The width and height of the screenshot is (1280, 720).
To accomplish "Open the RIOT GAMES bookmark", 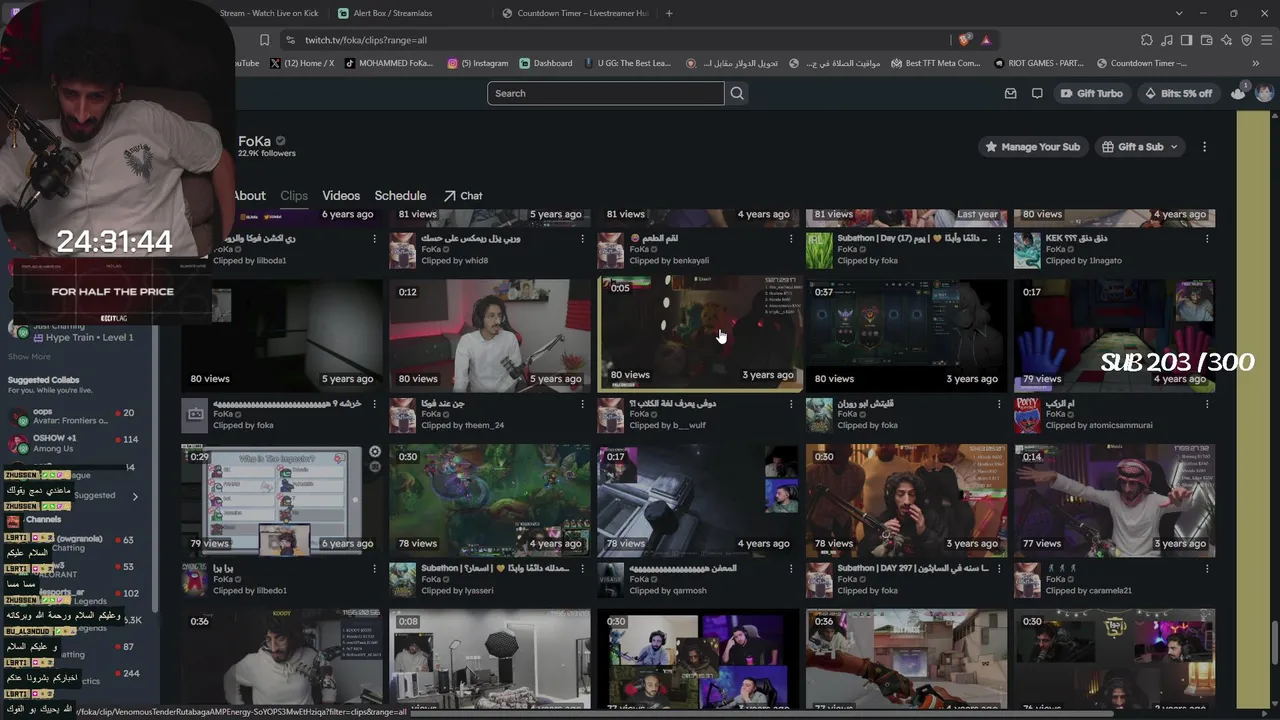I will (x=1039, y=63).
